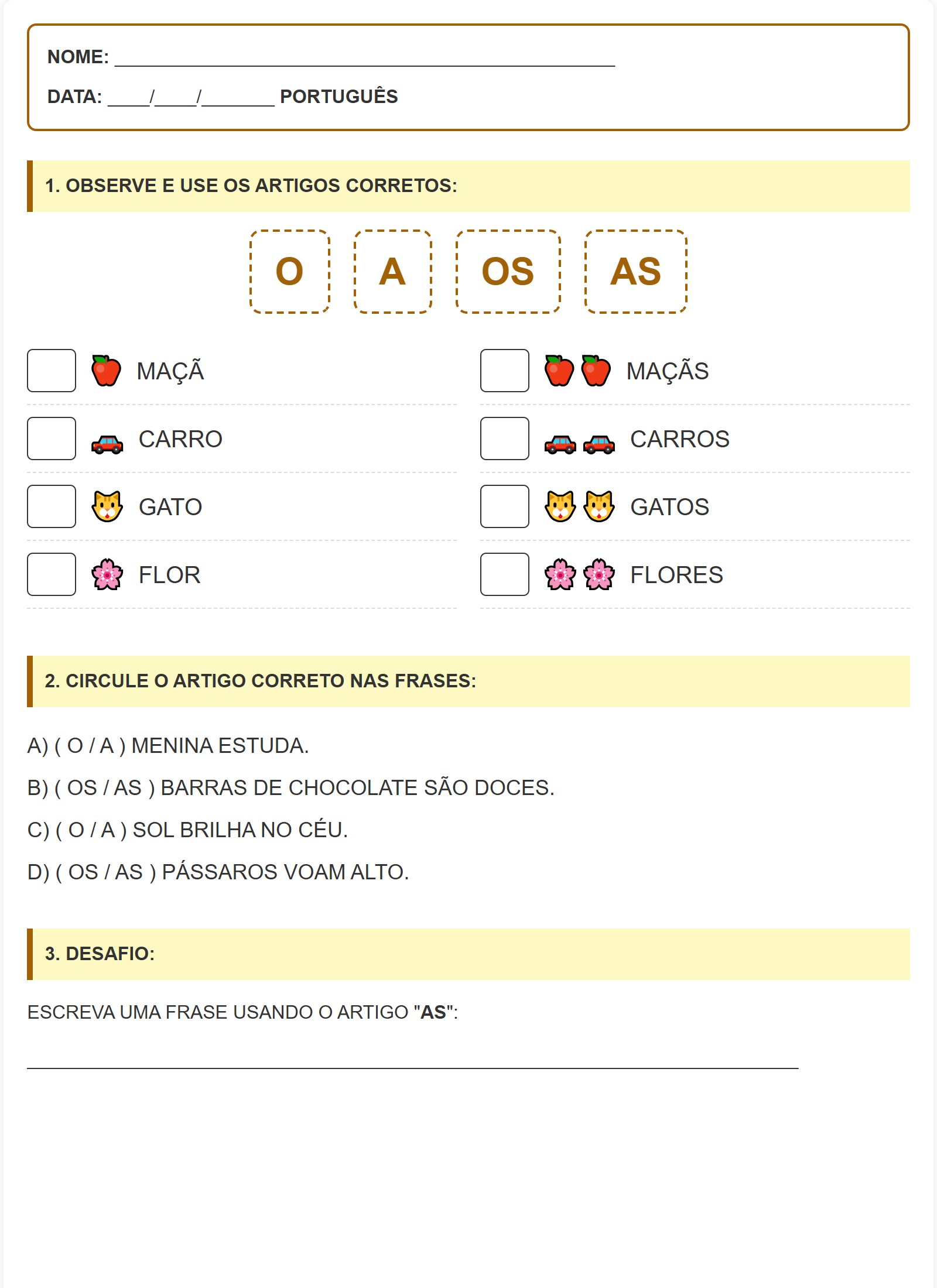The image size is (937, 1288).
Task: Click the first apple icon beside MAÇÃS
Action: click(559, 371)
